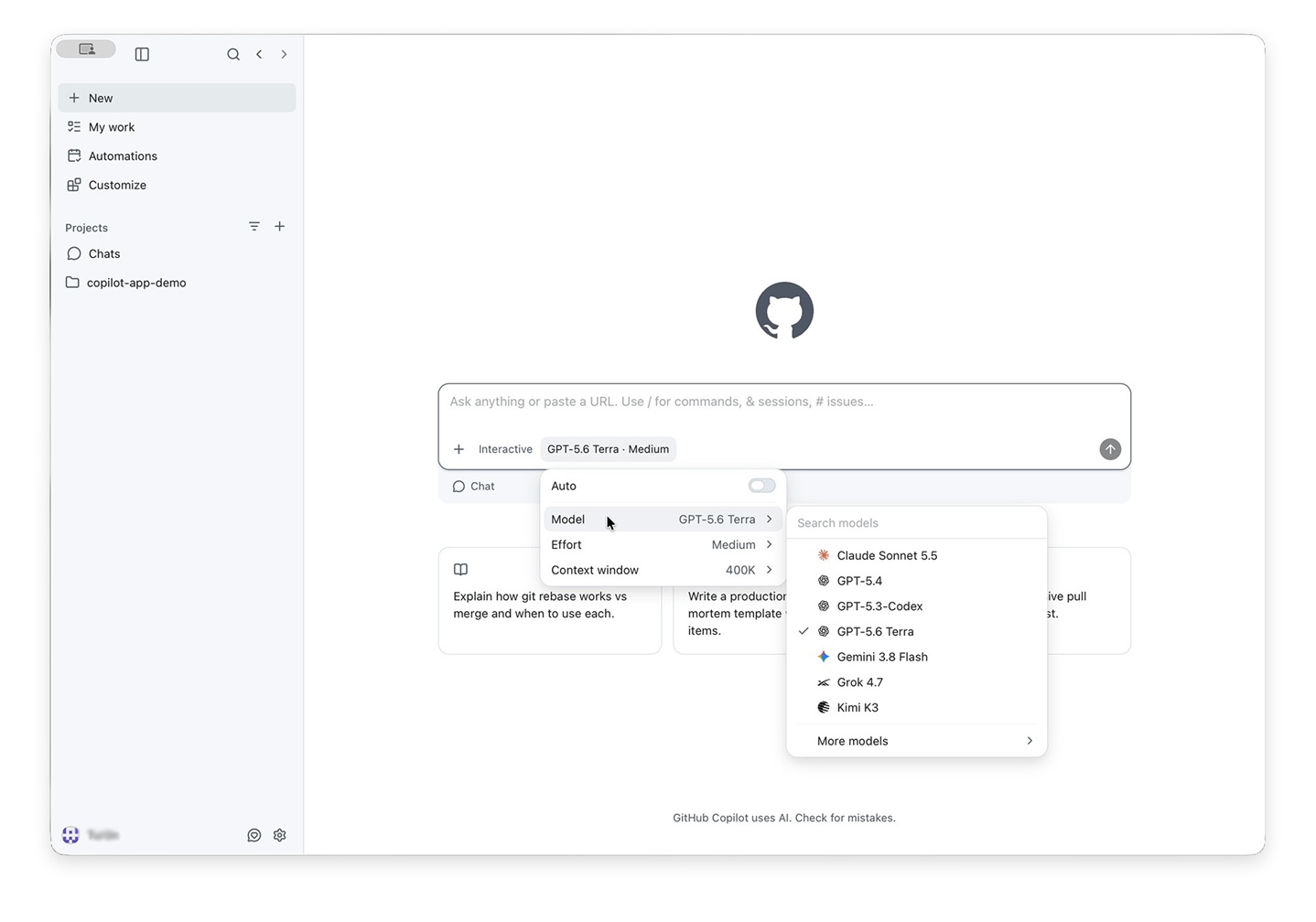Click the book icon on the git rebase card

(461, 569)
